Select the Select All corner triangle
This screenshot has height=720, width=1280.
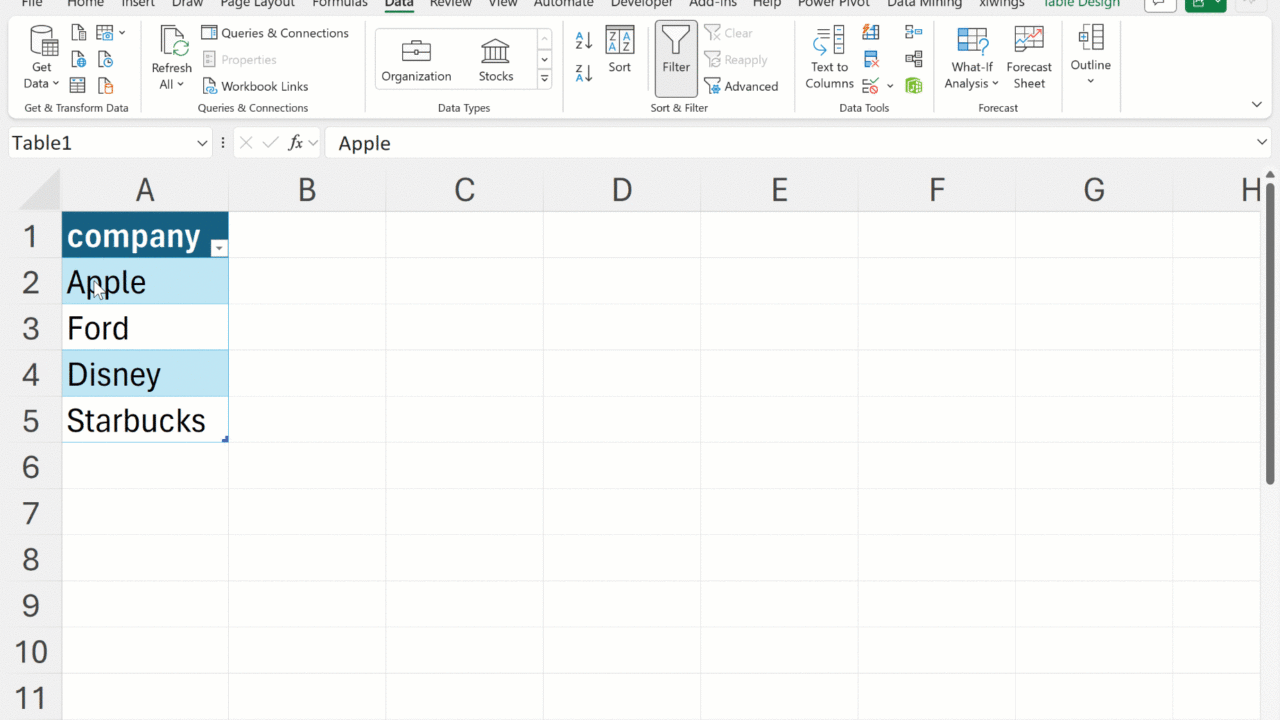click(x=40, y=190)
